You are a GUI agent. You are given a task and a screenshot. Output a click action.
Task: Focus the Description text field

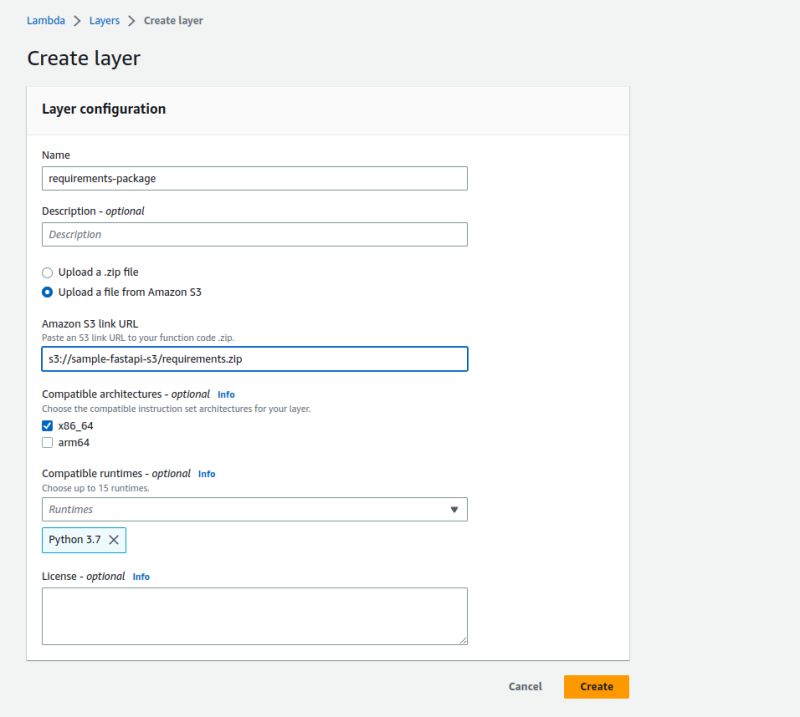[x=254, y=234]
